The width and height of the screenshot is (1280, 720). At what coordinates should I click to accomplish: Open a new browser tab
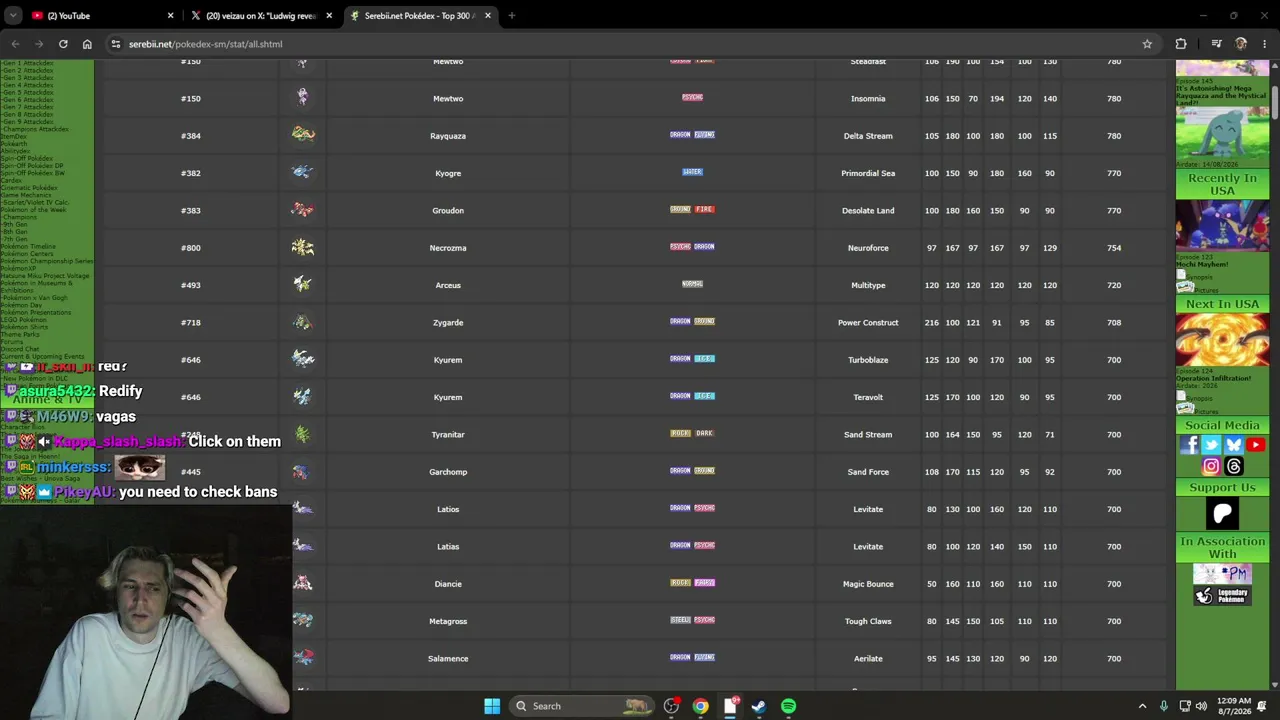coord(512,15)
